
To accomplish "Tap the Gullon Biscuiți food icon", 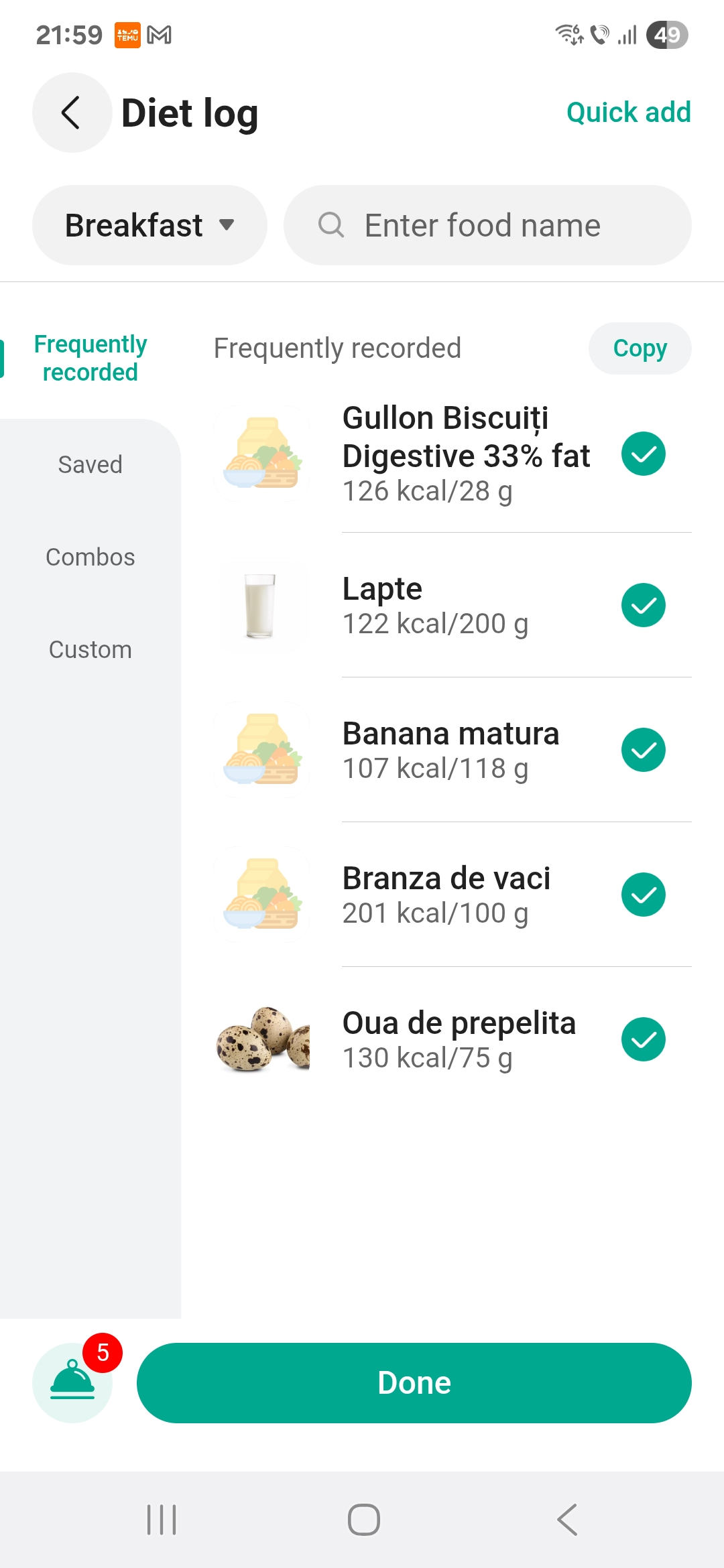I will (261, 454).
